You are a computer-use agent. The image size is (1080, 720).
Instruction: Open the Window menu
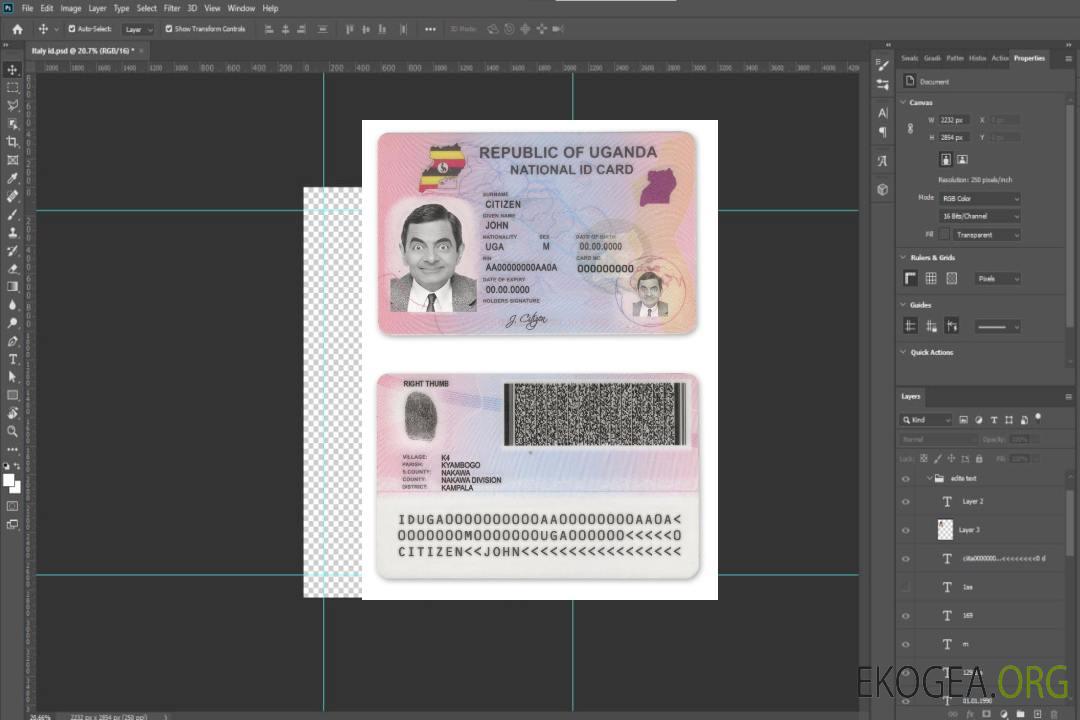coord(241,8)
